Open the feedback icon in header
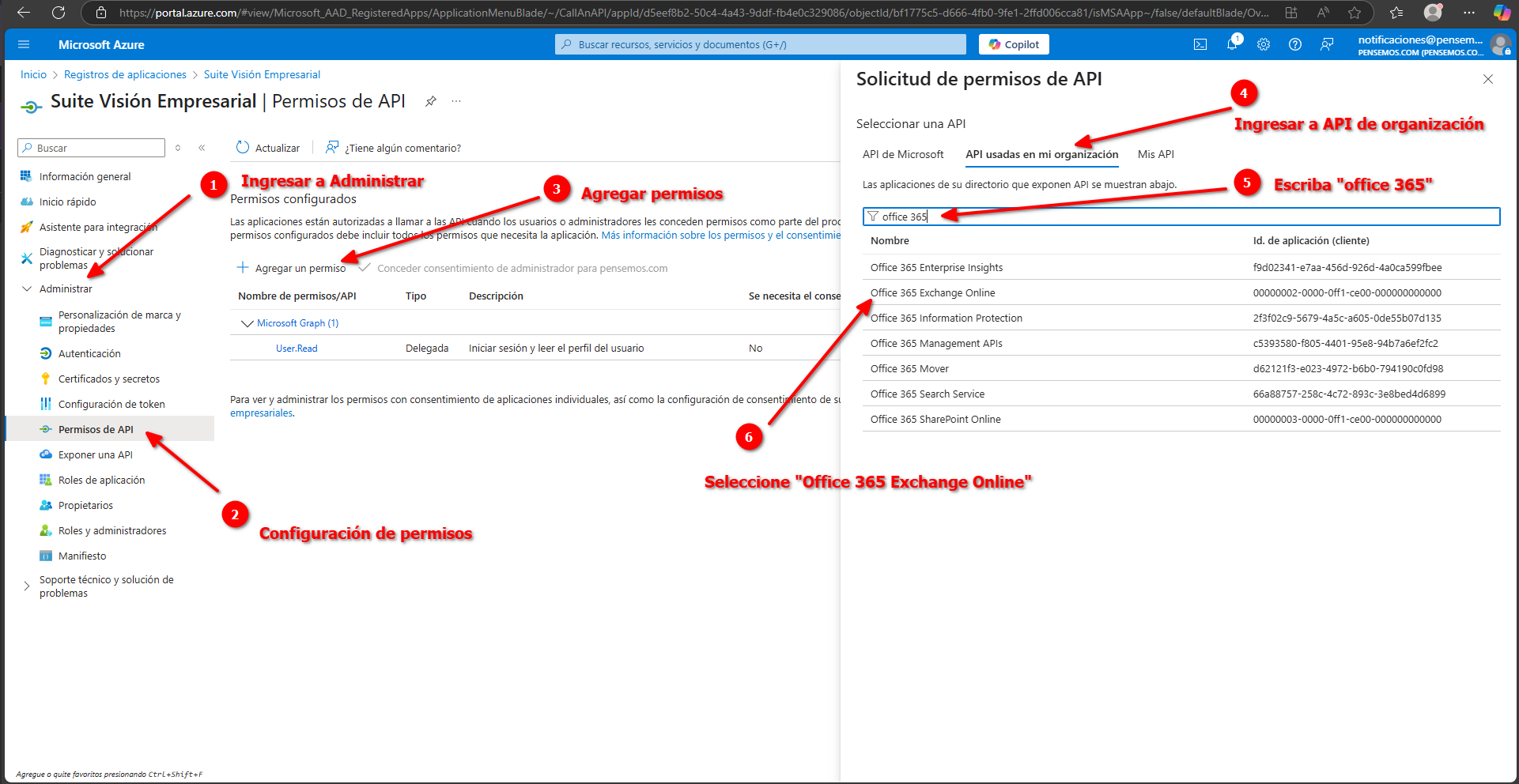 tap(1327, 44)
